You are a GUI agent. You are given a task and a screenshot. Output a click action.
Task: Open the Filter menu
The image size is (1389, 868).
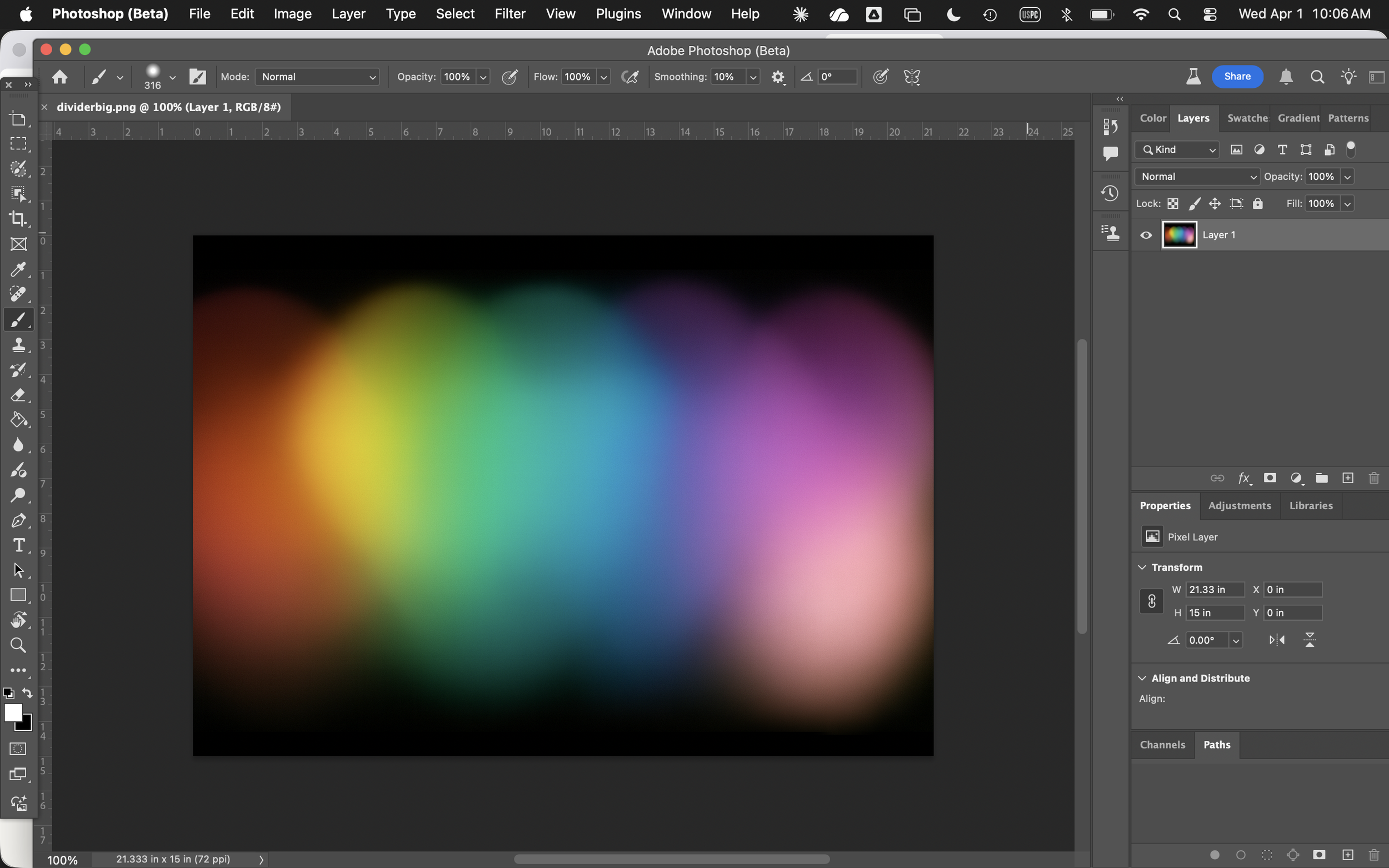pyautogui.click(x=509, y=14)
